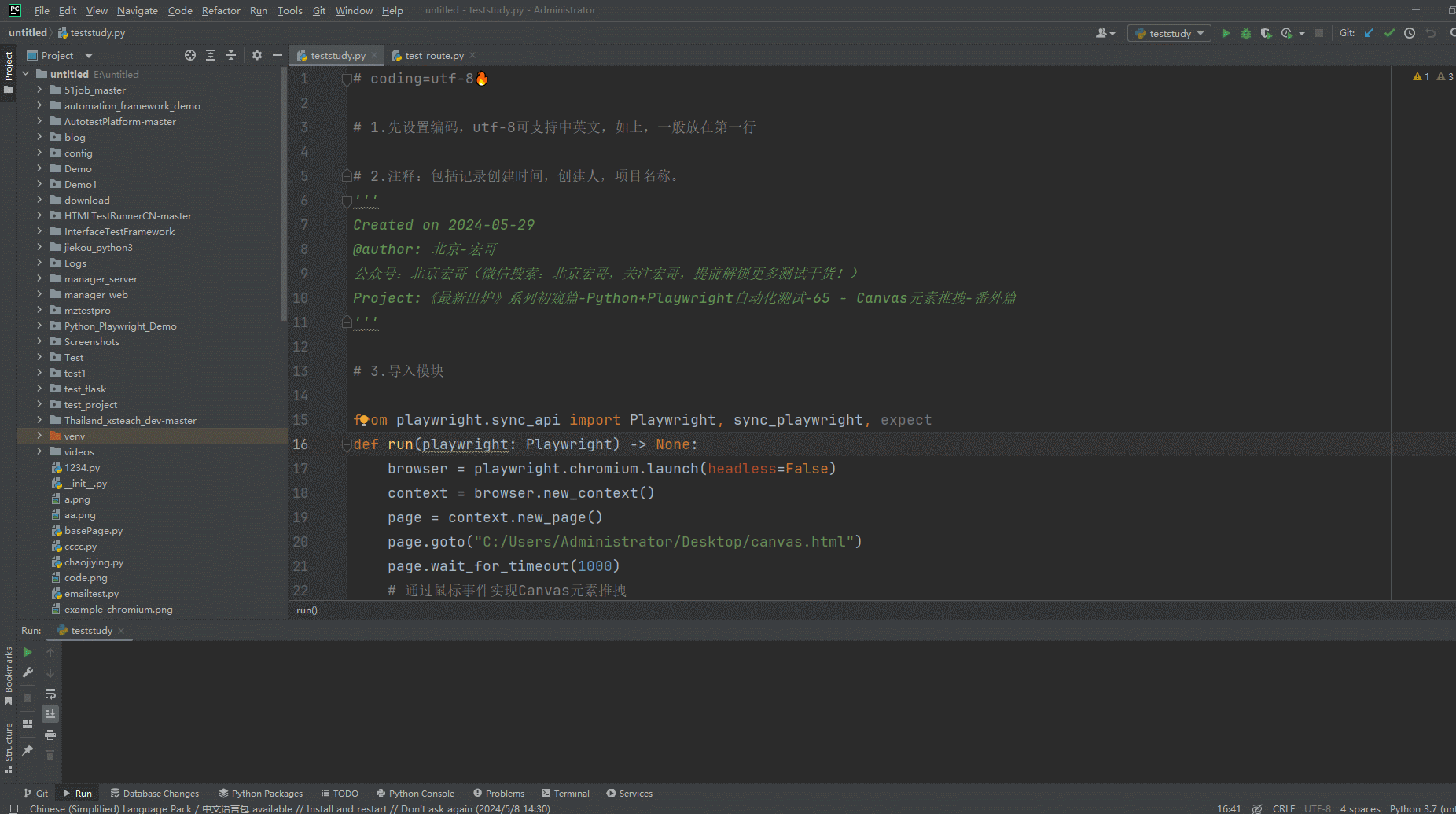This screenshot has height=814, width=1456.
Task: Click the CRLF line separator status
Action: pos(1283,808)
